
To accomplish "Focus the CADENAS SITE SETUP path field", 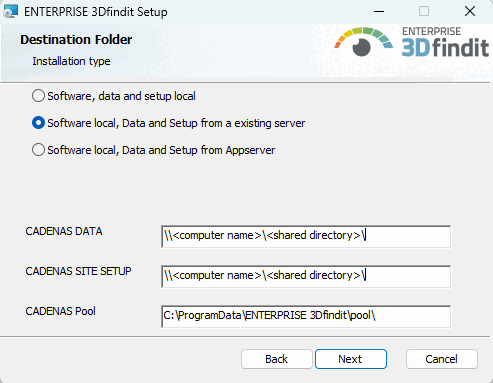I will pyautogui.click(x=306, y=276).
